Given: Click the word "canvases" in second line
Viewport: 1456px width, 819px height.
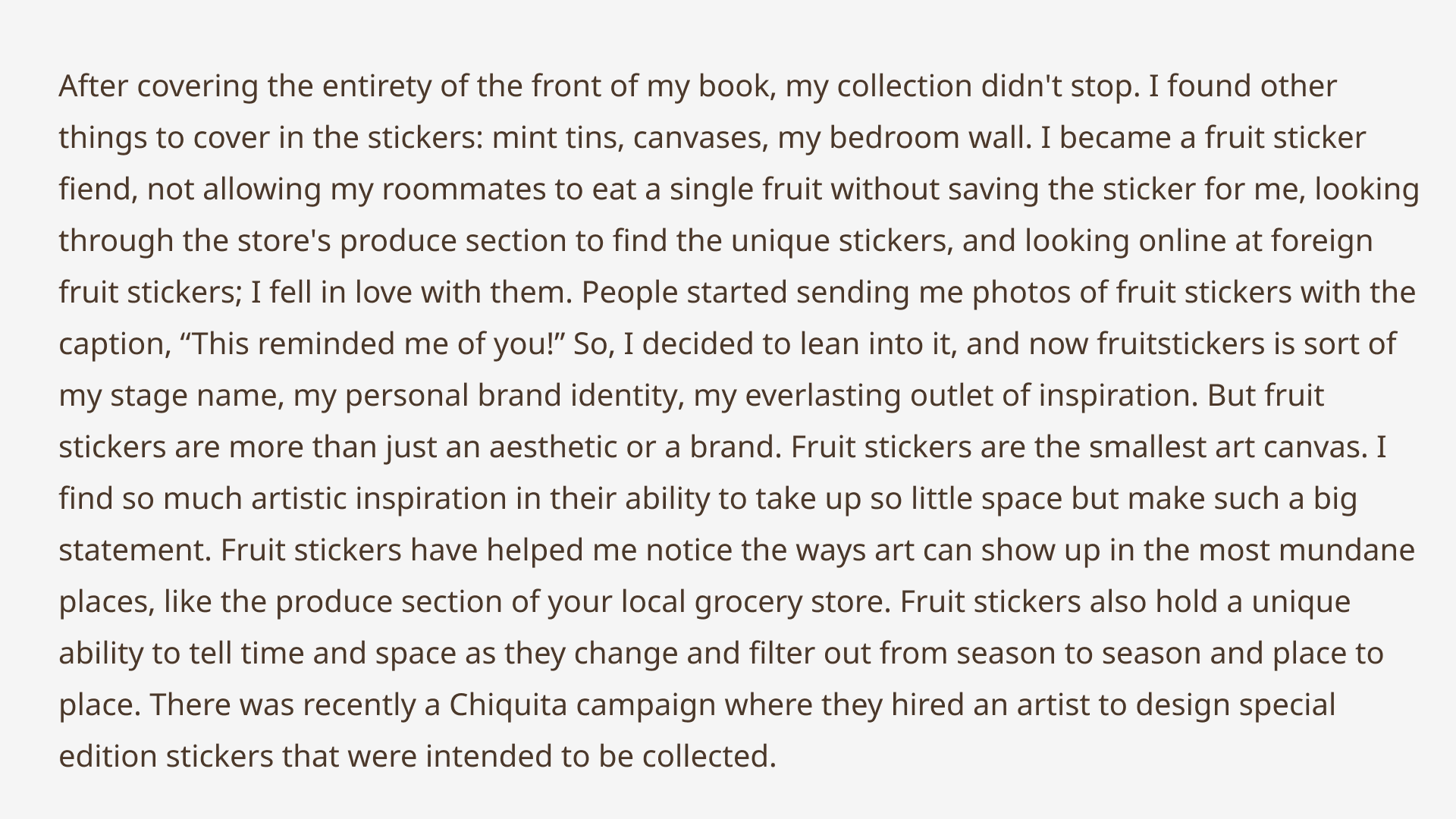Looking at the screenshot, I should coord(701,138).
